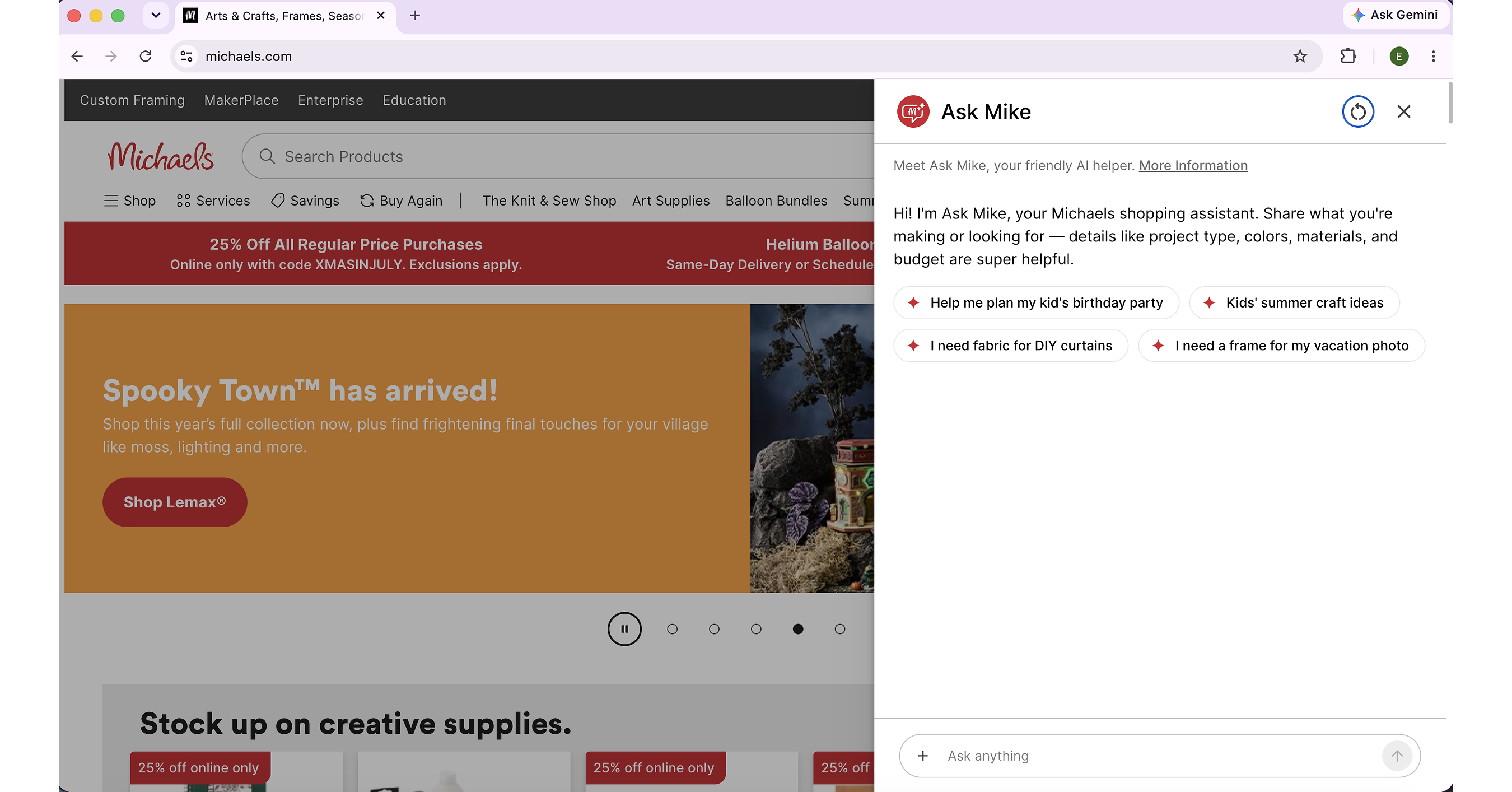Click the Shop Lemax button
This screenshot has width=1512, height=792.
click(175, 502)
